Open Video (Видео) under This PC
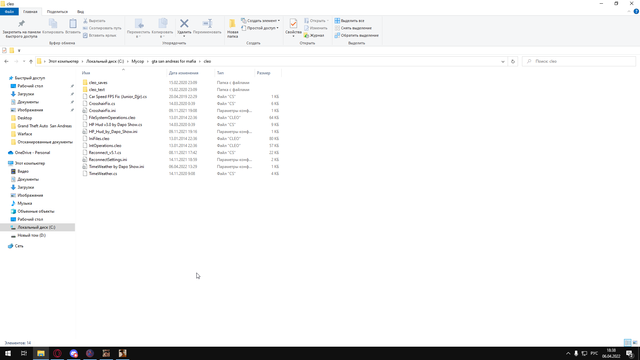The width and height of the screenshot is (640, 360). tap(23, 171)
